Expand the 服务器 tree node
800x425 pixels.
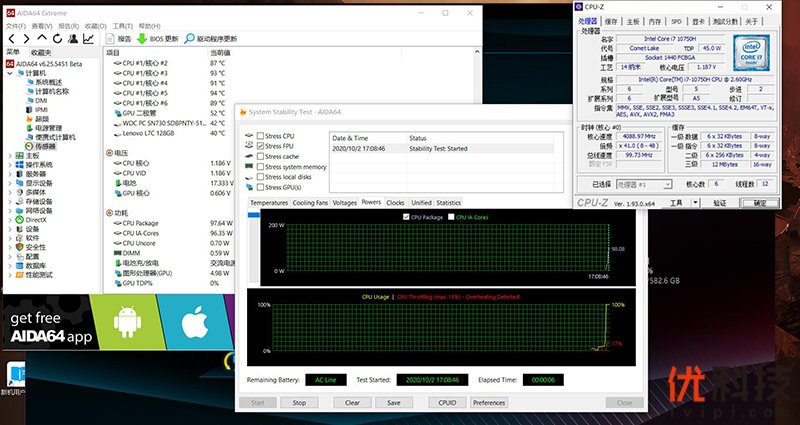[10, 174]
